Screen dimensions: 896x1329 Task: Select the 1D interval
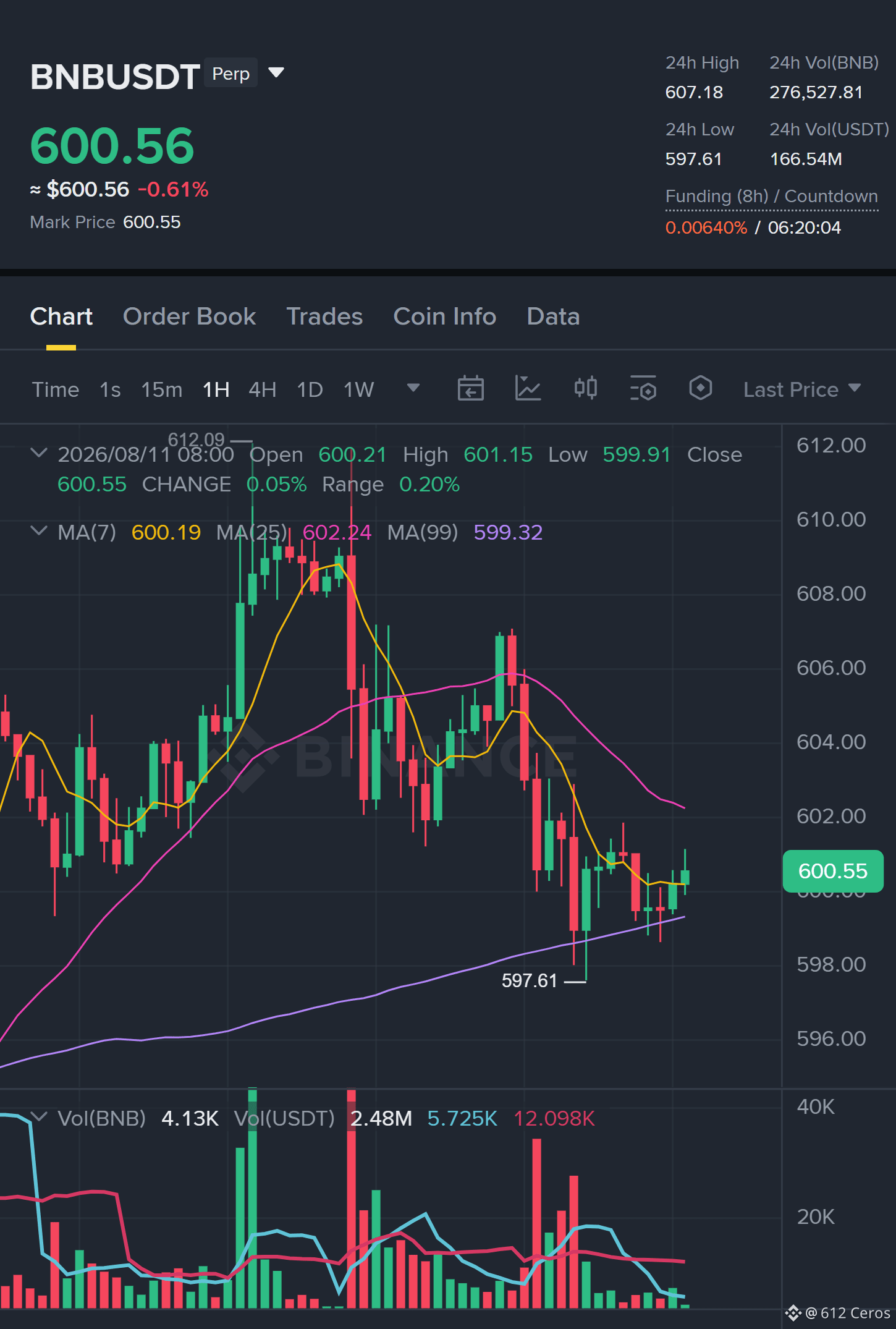point(310,389)
